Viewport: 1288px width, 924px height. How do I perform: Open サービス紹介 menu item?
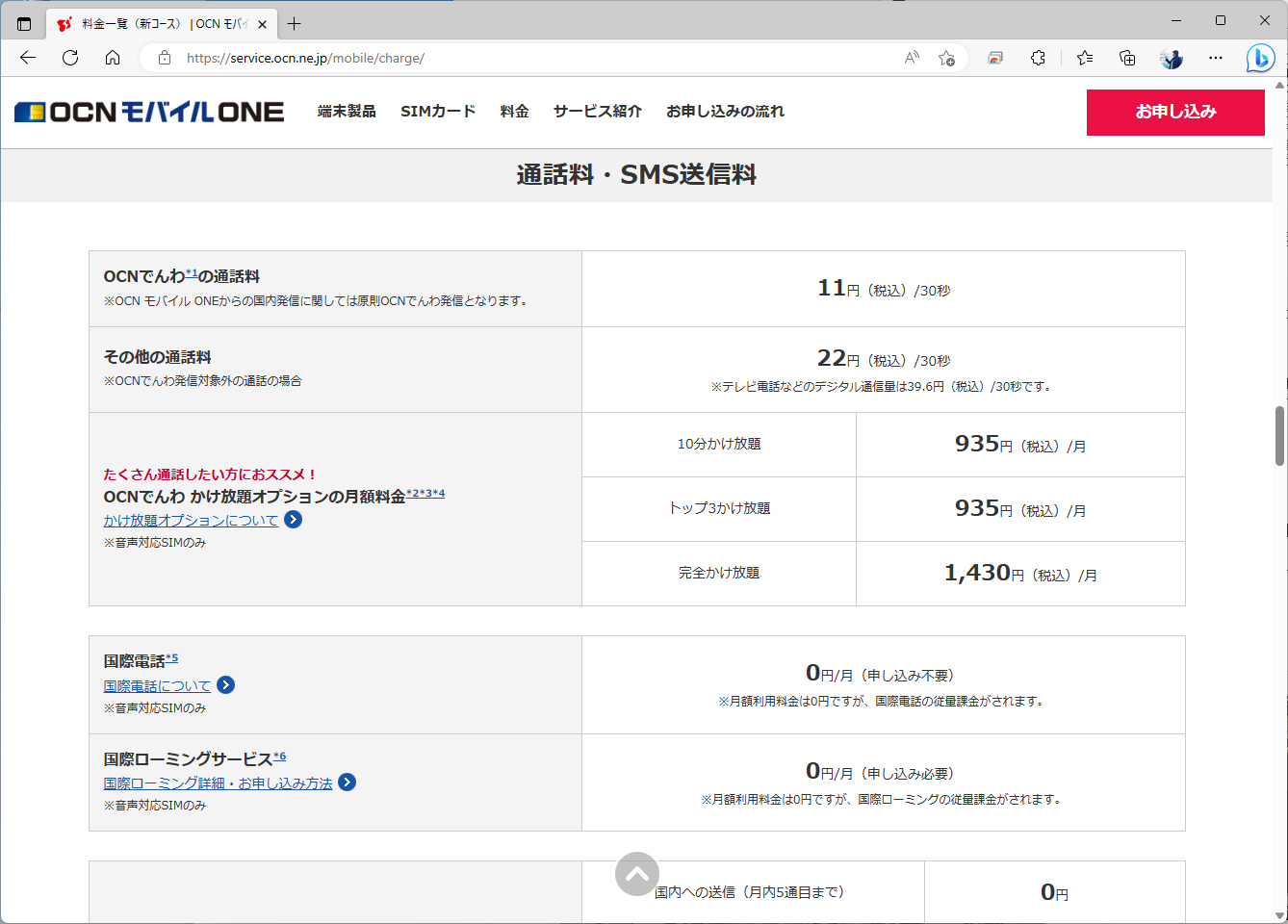pos(597,112)
